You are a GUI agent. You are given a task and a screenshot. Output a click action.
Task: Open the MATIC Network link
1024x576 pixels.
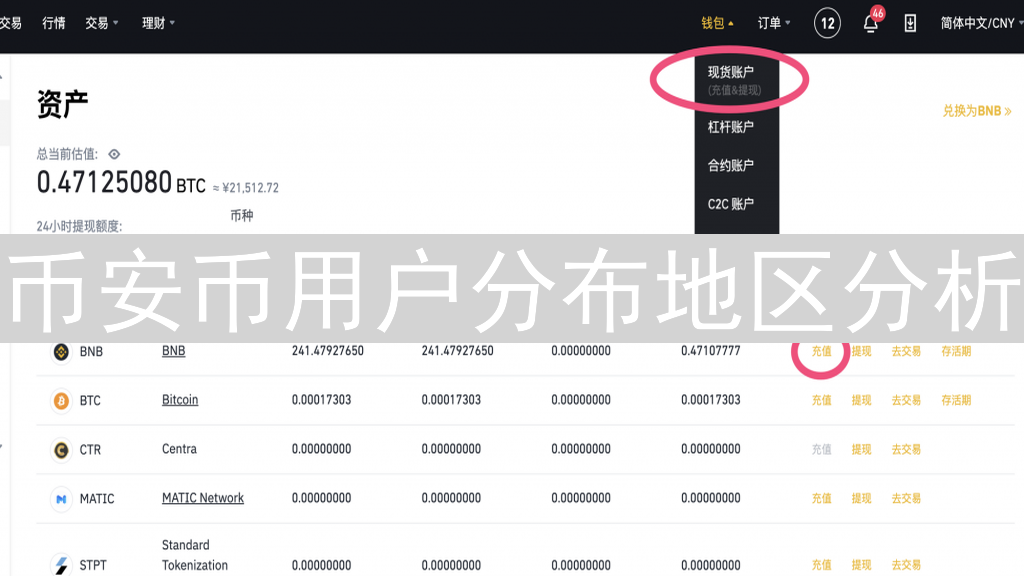(202, 498)
